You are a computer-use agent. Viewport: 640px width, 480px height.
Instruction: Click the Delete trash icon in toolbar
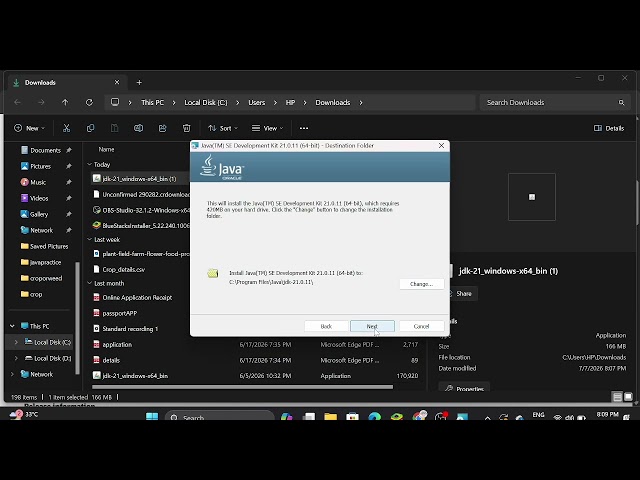pos(187,128)
